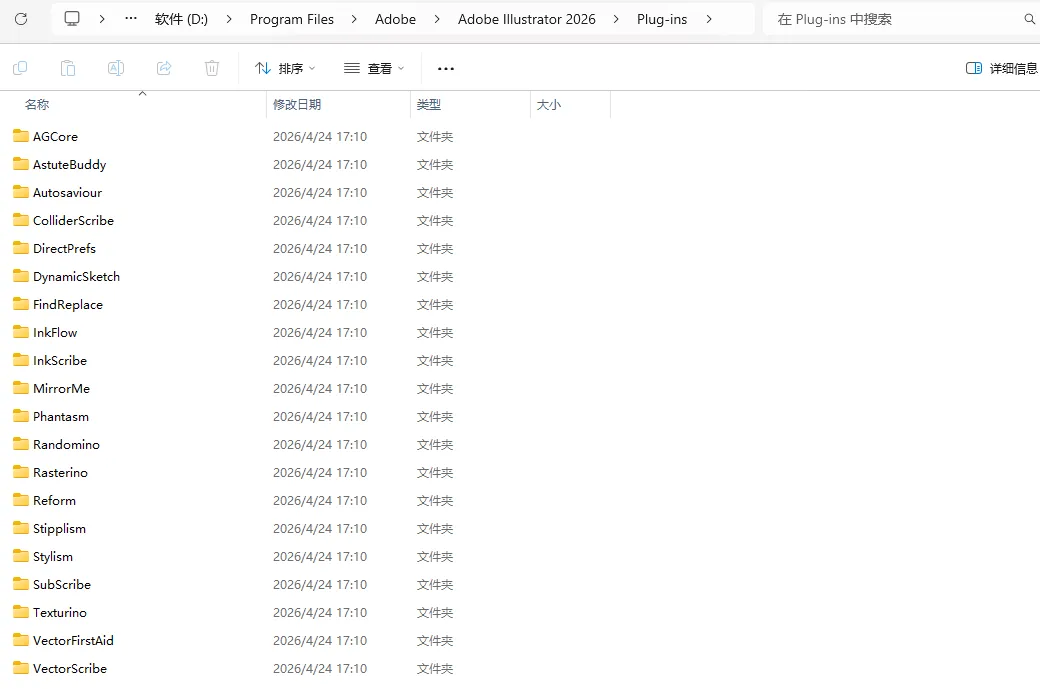Image resolution: width=1040 pixels, height=689 pixels.
Task: Select the Rasterino folder icon
Action: (21, 472)
